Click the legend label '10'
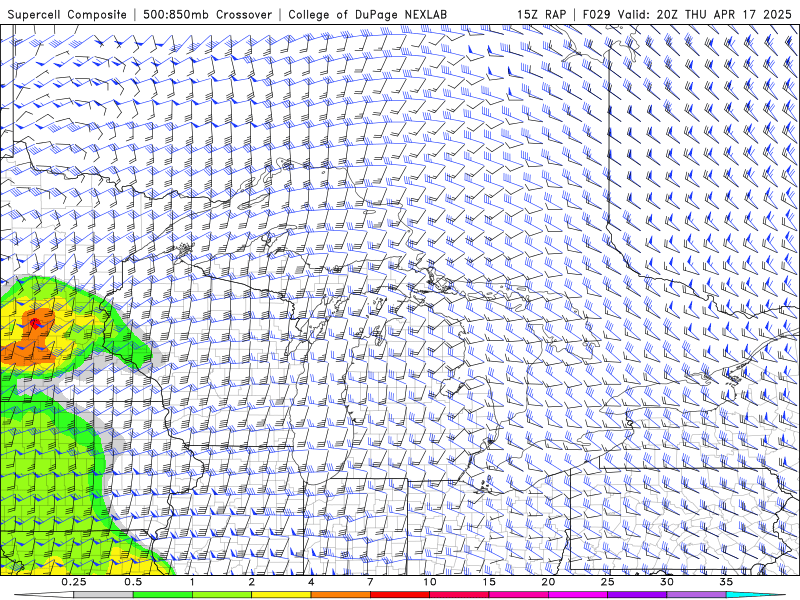This screenshot has height=600, width=800. pos(430,582)
